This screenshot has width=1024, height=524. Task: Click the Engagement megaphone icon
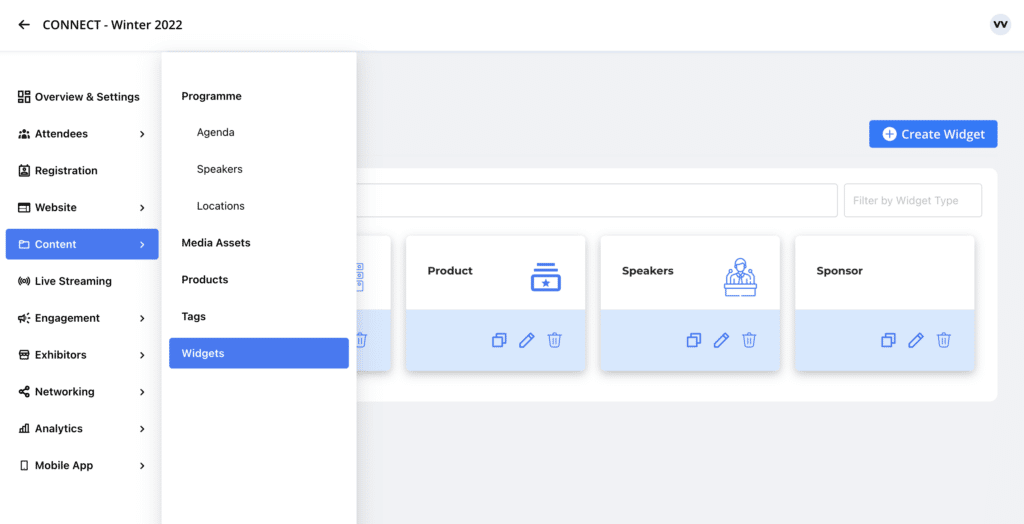point(24,318)
